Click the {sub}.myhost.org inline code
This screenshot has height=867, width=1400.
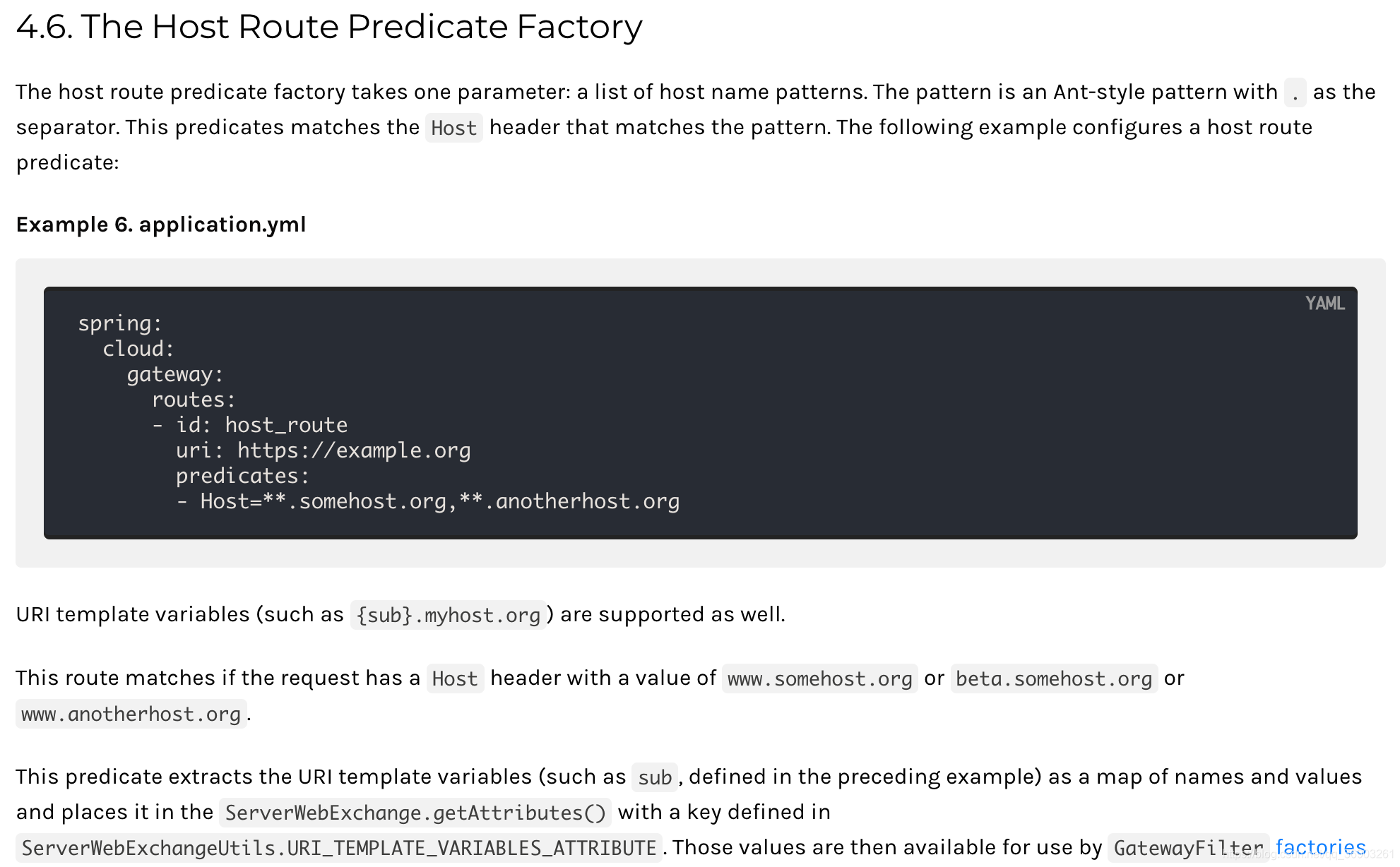click(448, 615)
